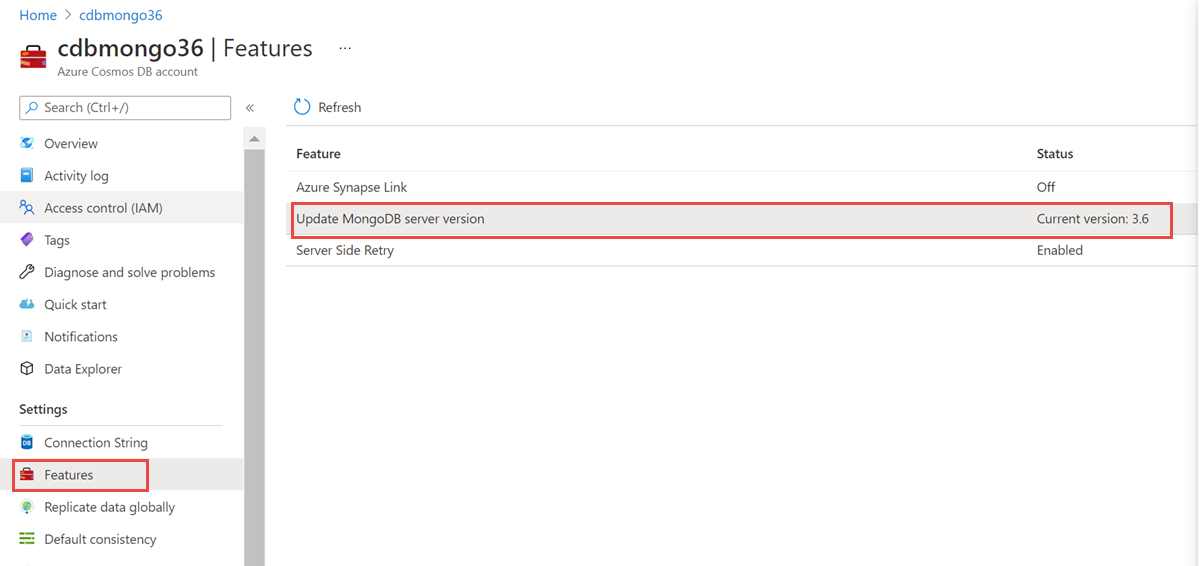
Task: Click the Overview icon in sidebar
Action: 27,144
